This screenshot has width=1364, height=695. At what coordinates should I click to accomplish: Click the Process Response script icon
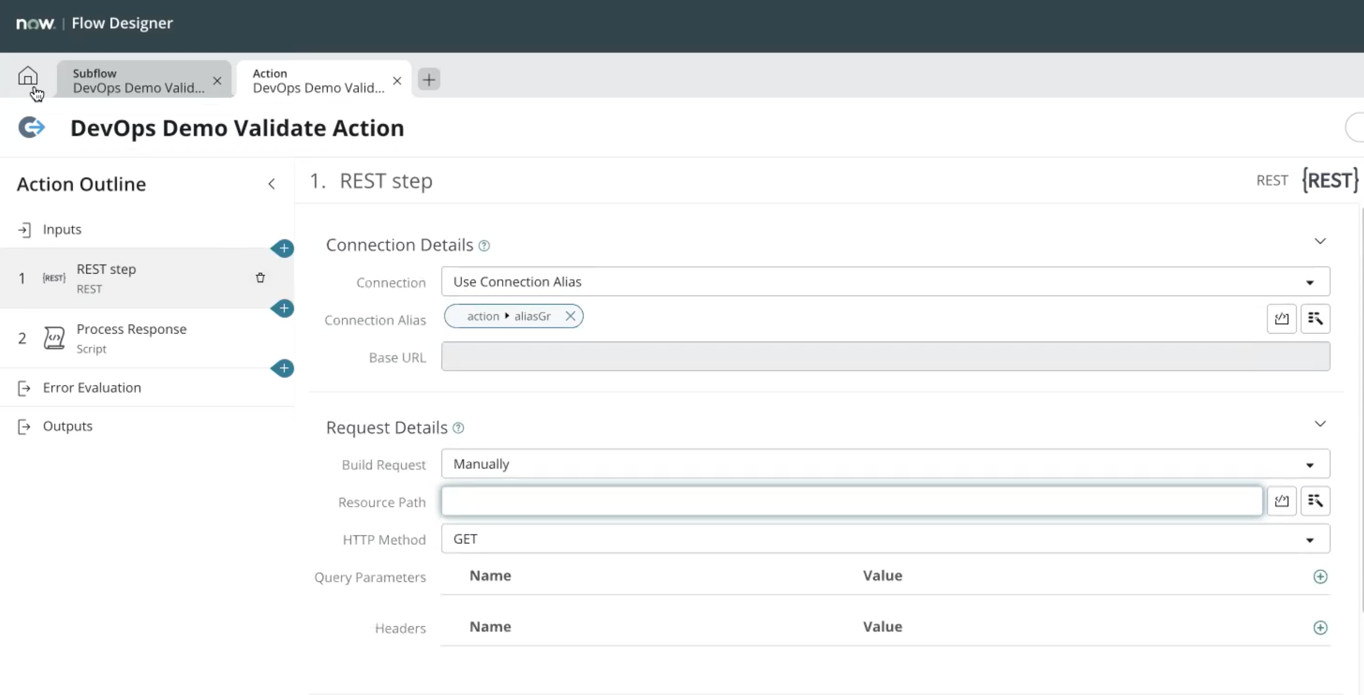(54, 338)
